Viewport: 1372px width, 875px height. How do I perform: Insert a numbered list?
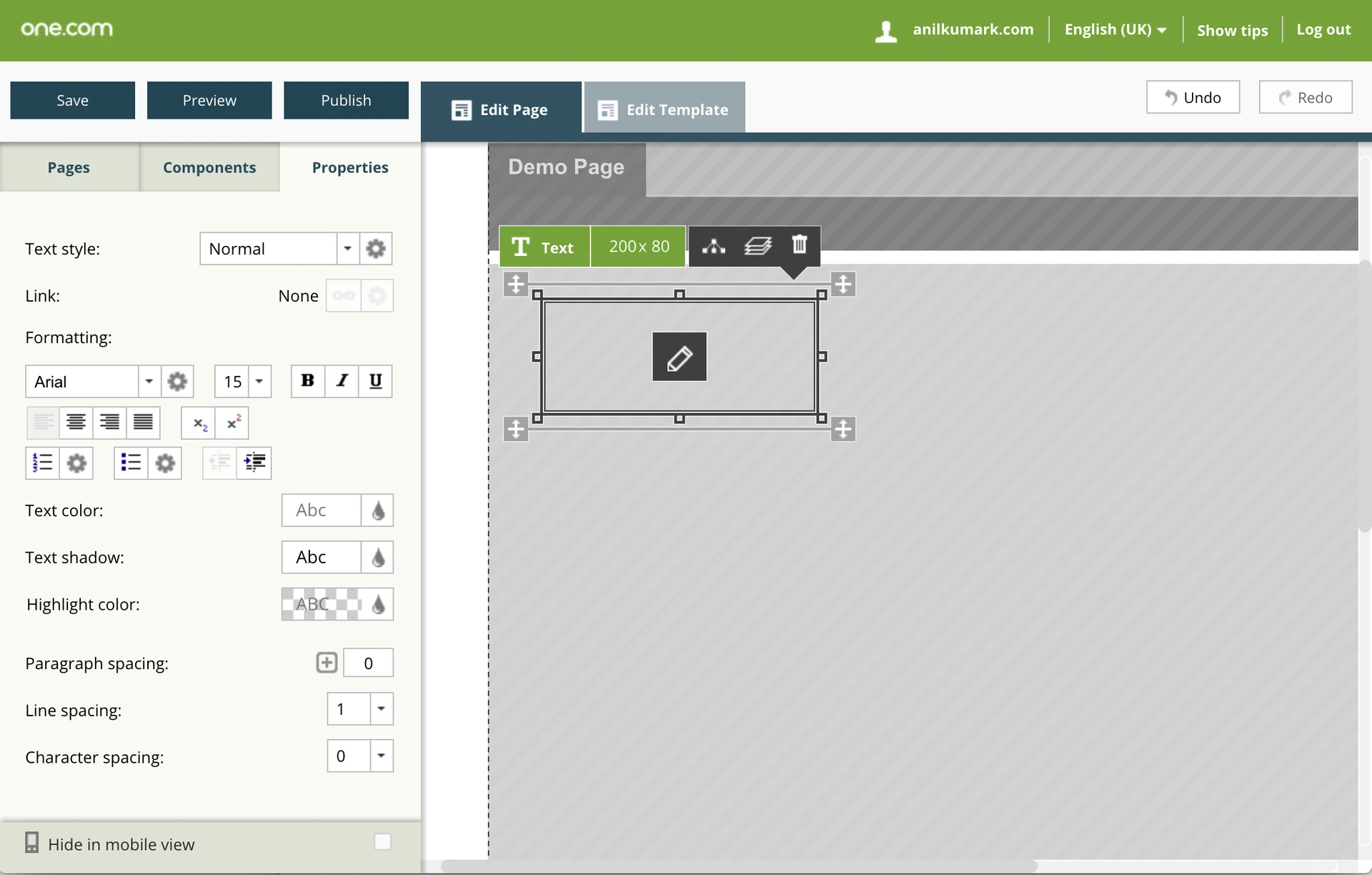(x=43, y=463)
